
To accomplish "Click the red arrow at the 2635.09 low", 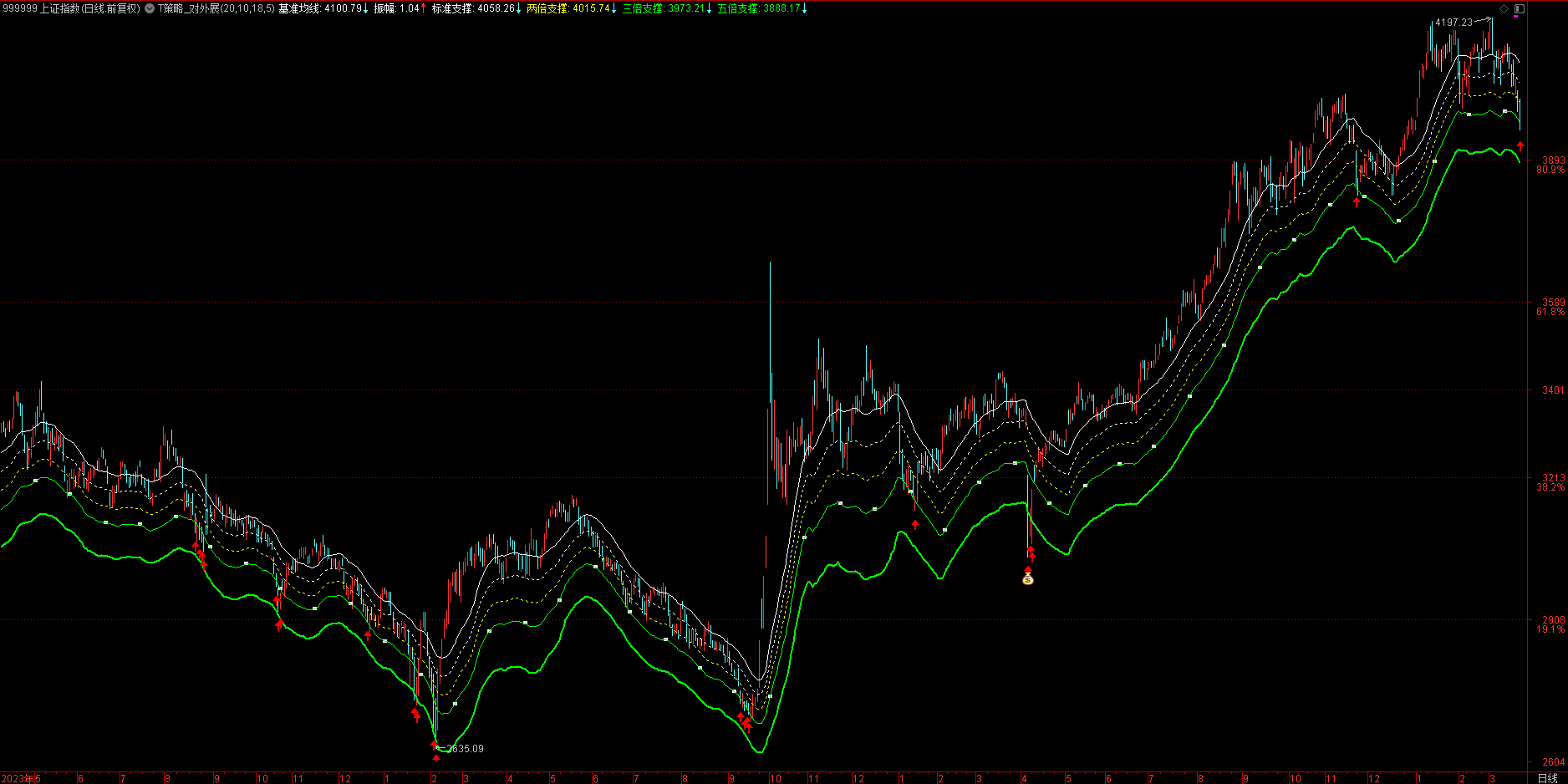I will (436, 757).
